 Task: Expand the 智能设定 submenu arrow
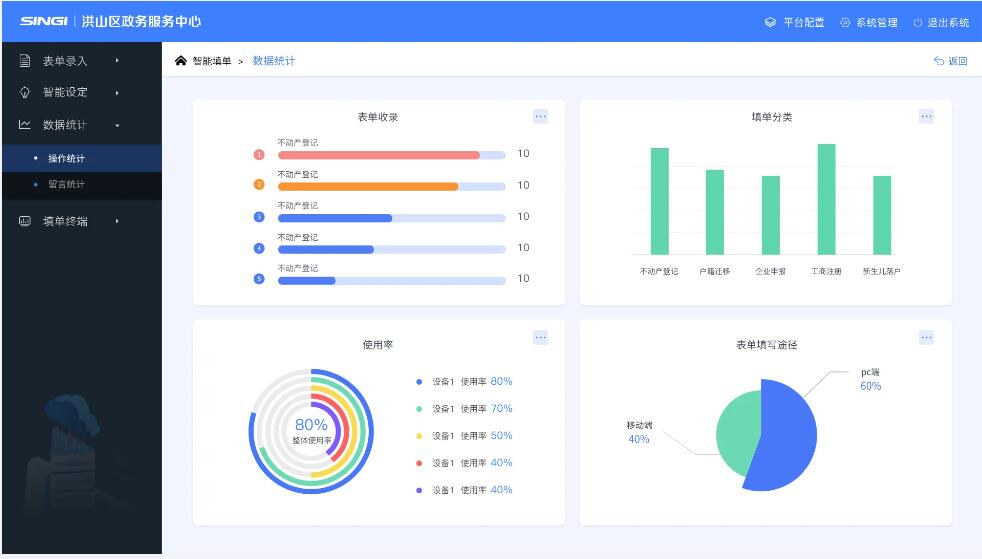[117, 93]
